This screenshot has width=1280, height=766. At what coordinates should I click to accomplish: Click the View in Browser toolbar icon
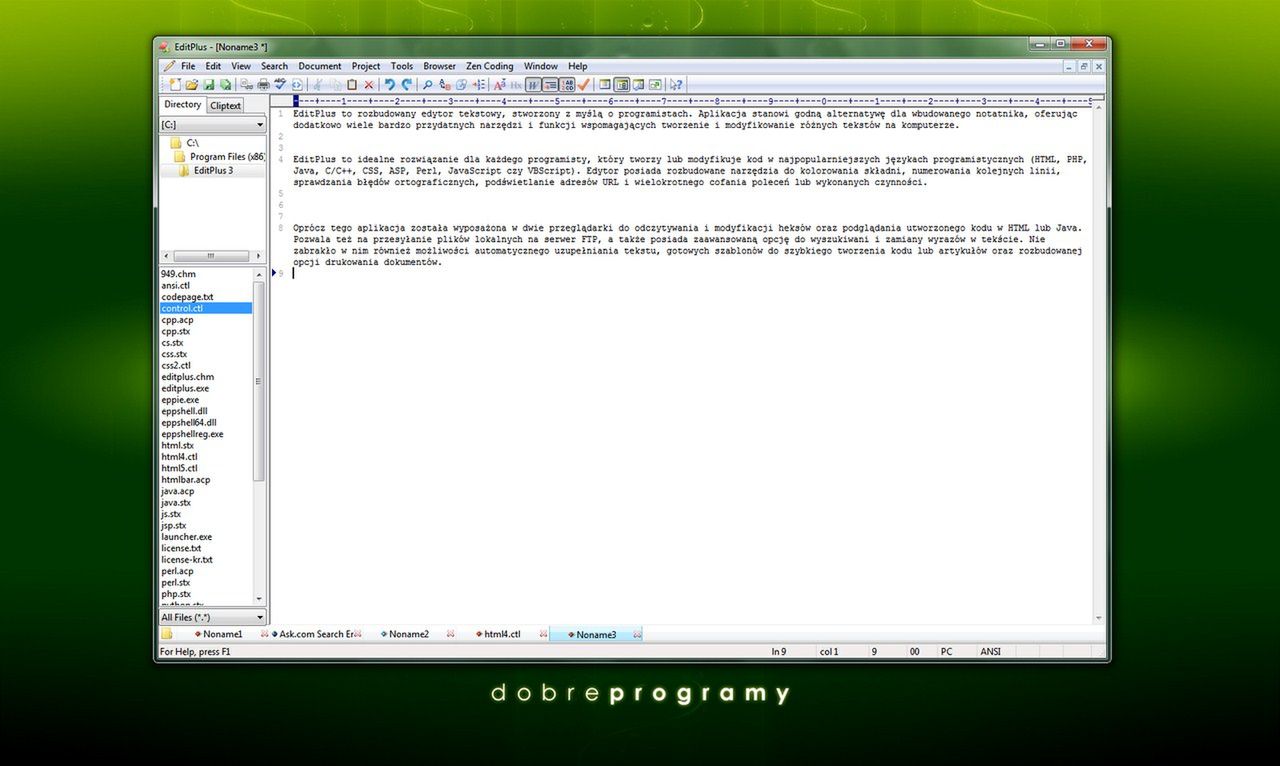[x=297, y=85]
